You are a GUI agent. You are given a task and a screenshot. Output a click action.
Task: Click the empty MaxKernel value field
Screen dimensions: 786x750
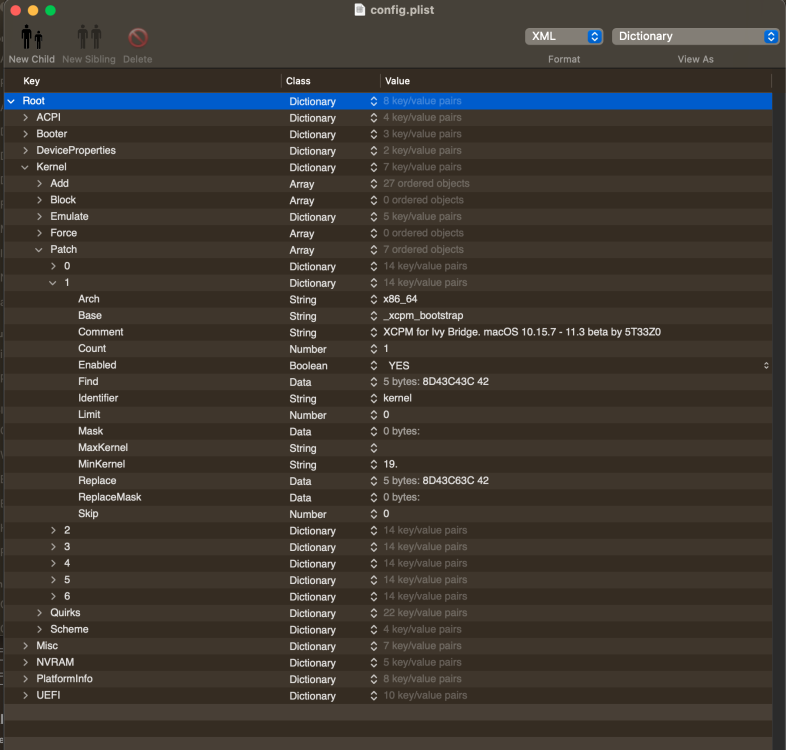tap(576, 448)
